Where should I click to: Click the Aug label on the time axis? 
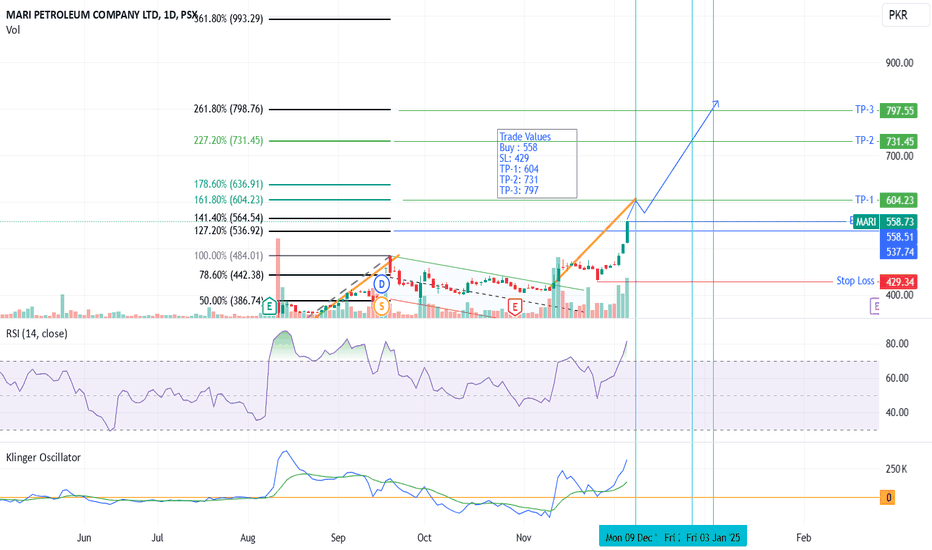(x=247, y=538)
